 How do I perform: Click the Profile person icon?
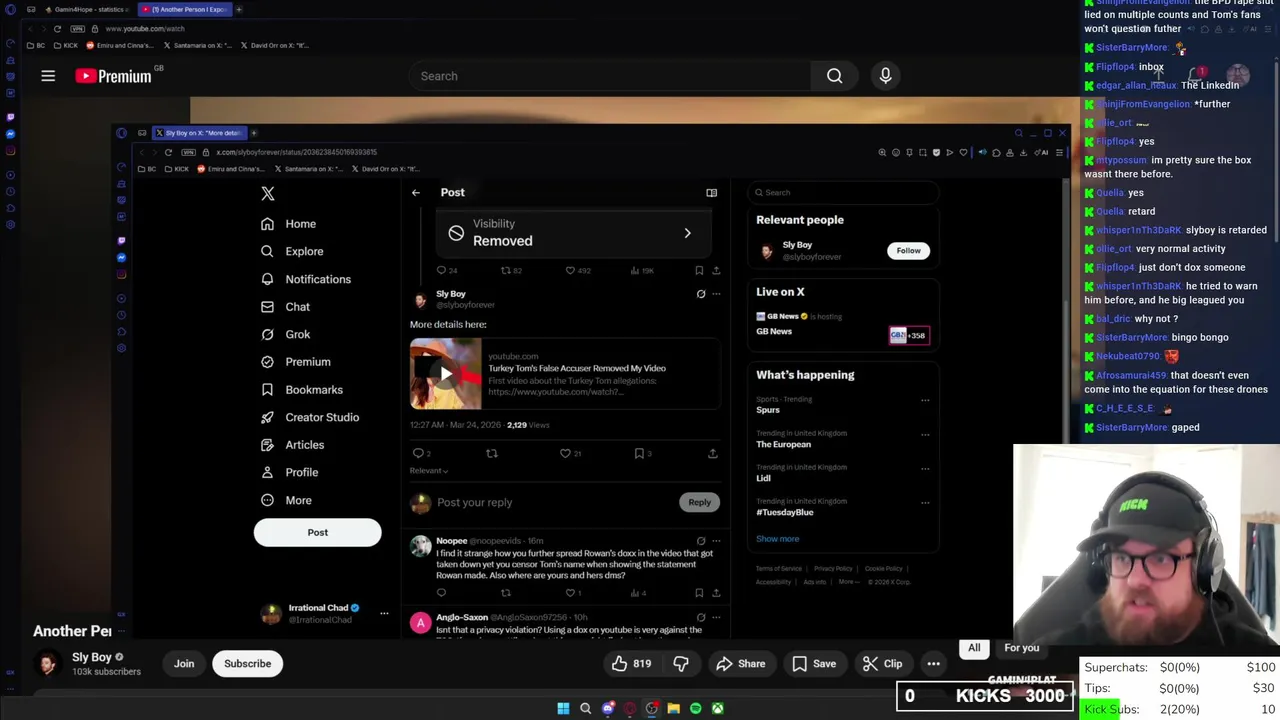click(267, 472)
